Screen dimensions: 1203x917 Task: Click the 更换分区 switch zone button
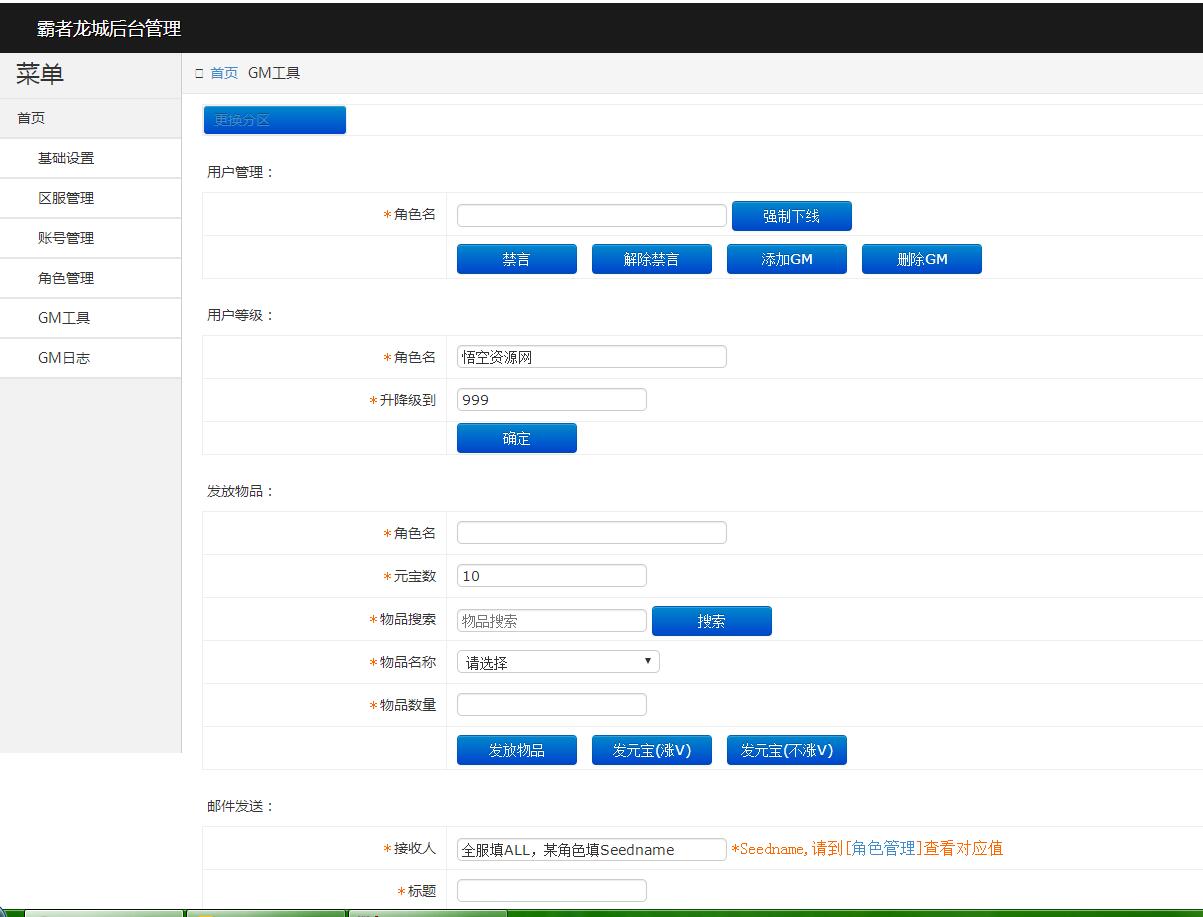point(274,120)
